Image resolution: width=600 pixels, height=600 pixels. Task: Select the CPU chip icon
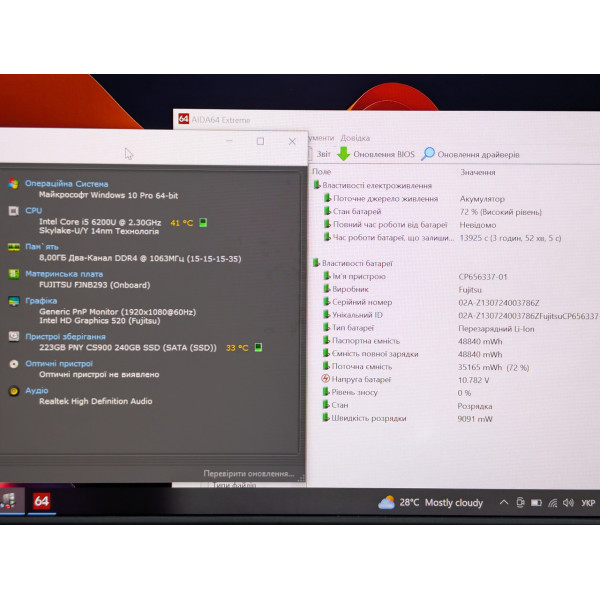click(14, 211)
